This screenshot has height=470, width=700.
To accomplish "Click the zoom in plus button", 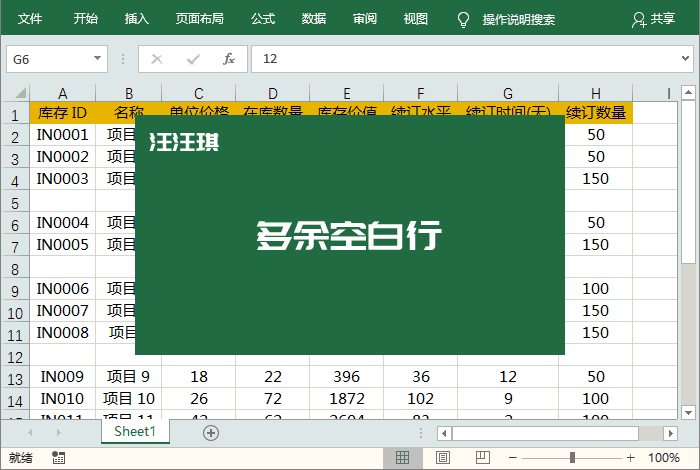I will [x=630, y=458].
